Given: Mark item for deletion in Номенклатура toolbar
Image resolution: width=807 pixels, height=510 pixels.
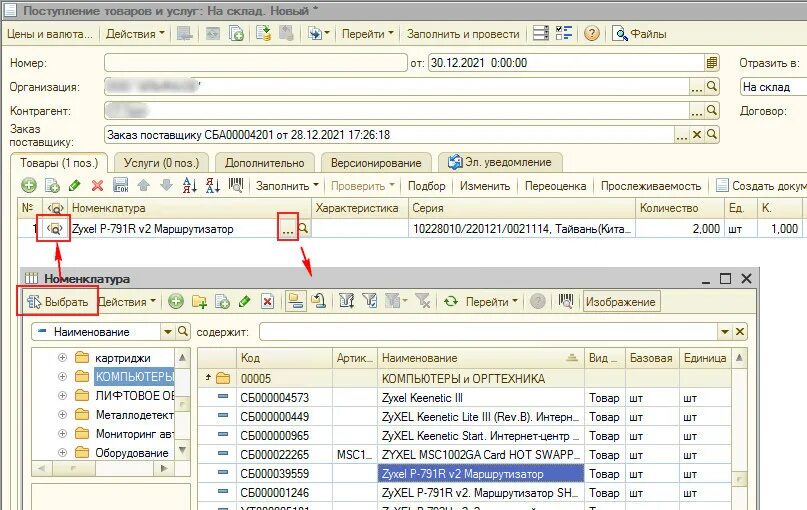Looking at the screenshot, I should [x=268, y=302].
